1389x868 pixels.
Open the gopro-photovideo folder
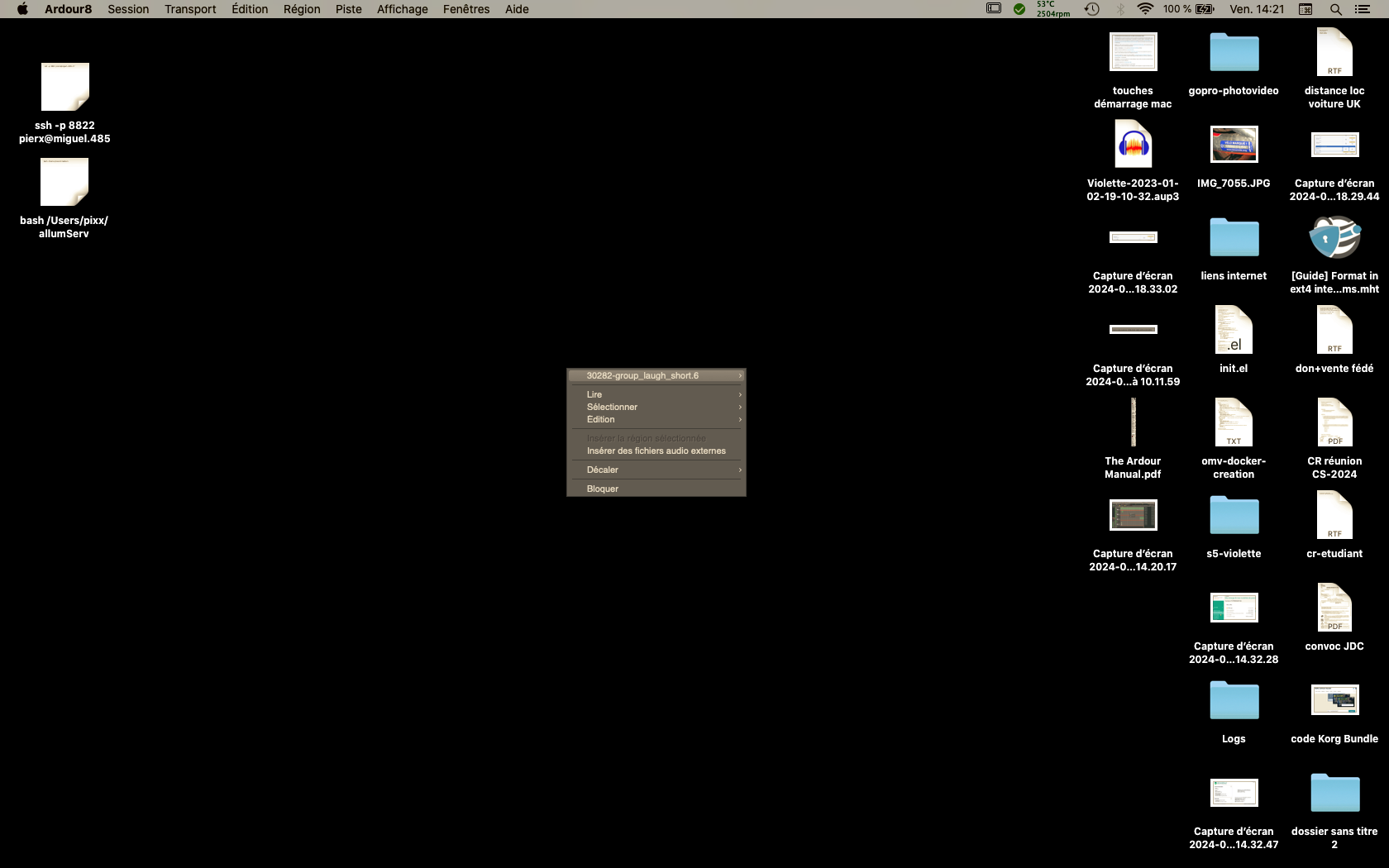point(1234,53)
